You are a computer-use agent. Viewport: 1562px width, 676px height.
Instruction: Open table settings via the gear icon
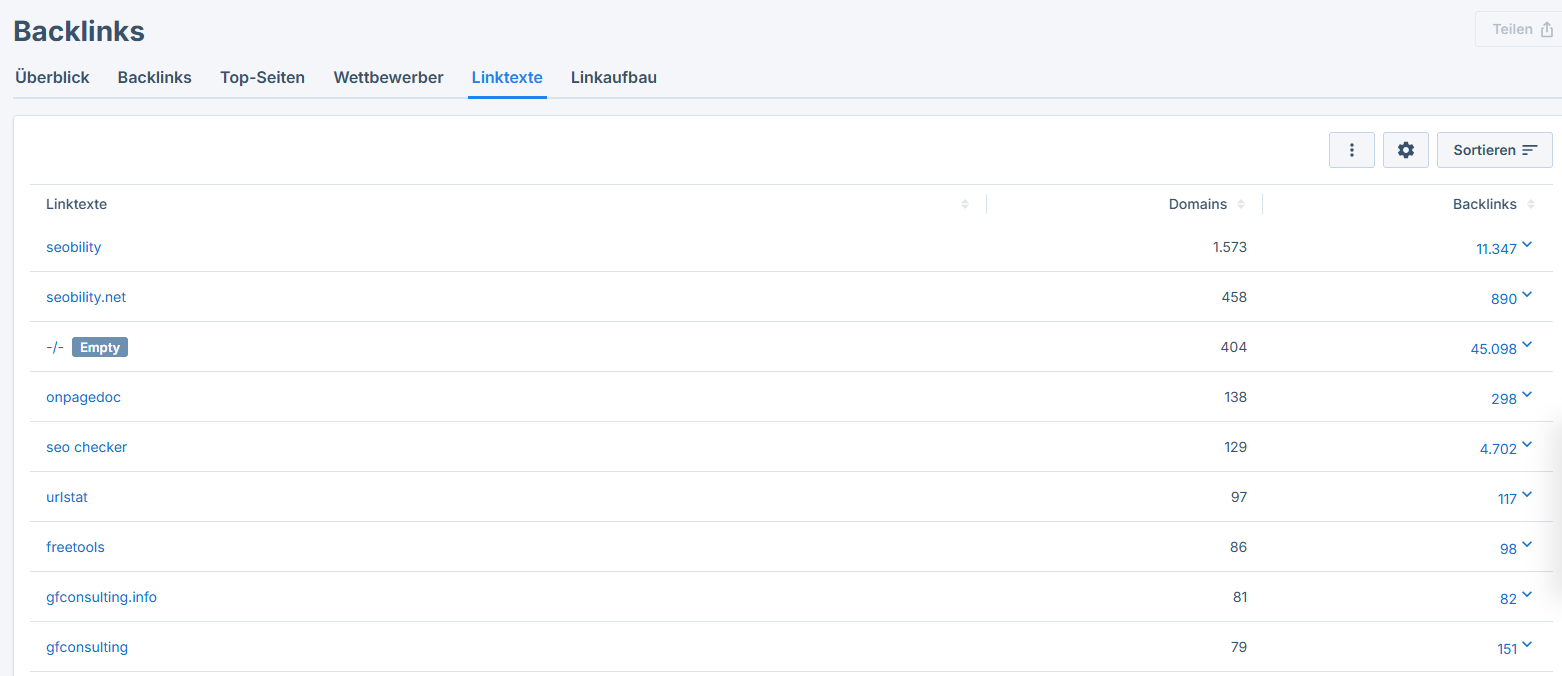tap(1406, 150)
